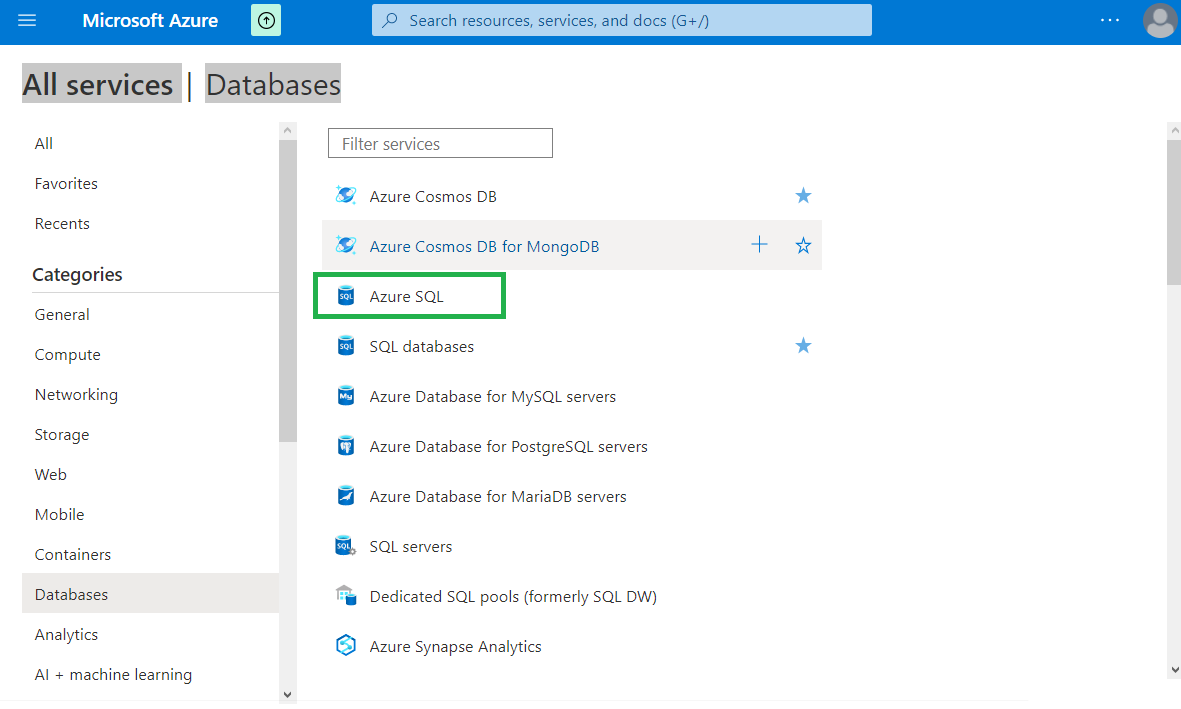Click the Azure Database for MySQL icon
Viewport: 1181px width, 709px height.
coord(346,396)
